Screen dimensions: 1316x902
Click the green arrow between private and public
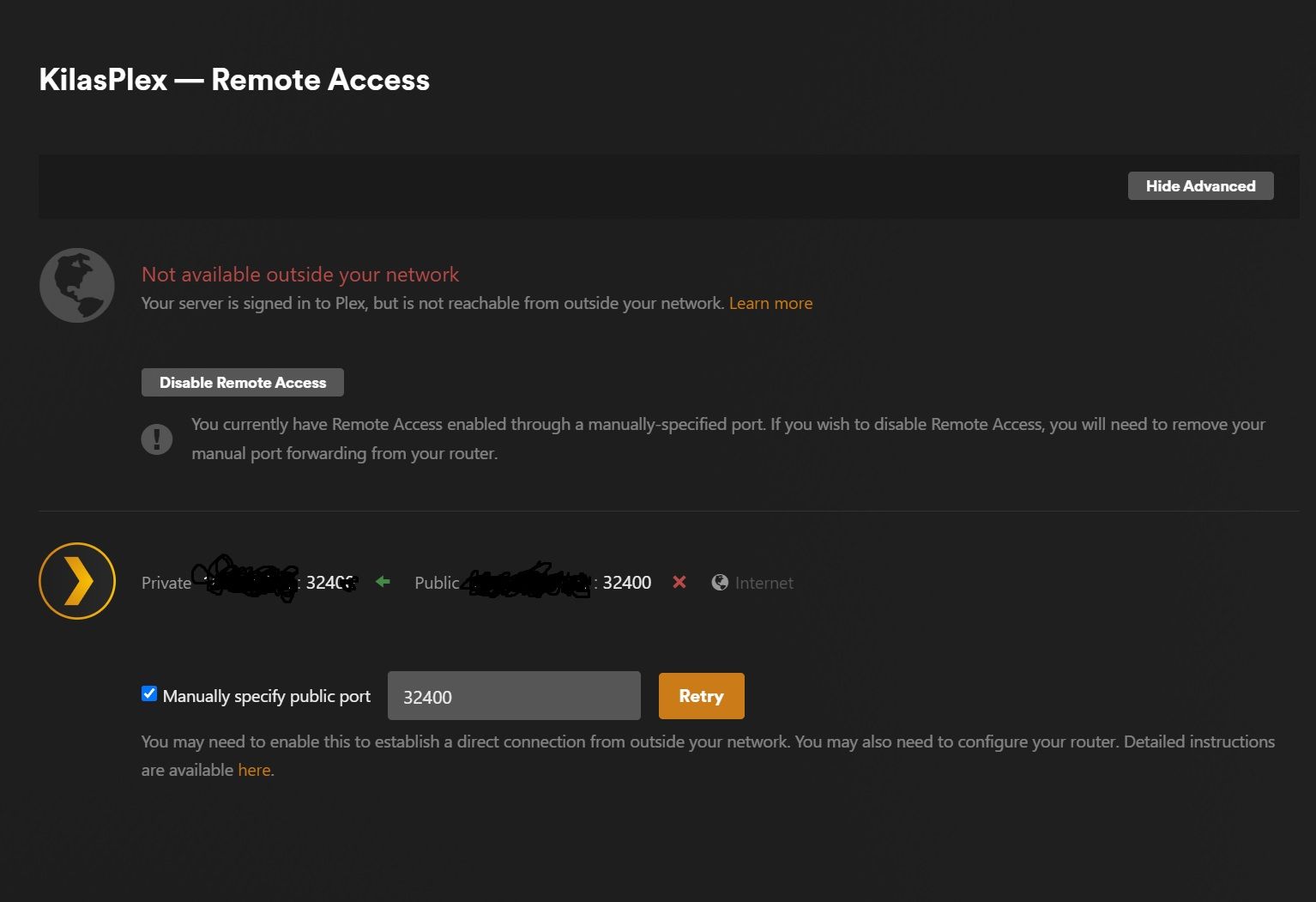383,582
